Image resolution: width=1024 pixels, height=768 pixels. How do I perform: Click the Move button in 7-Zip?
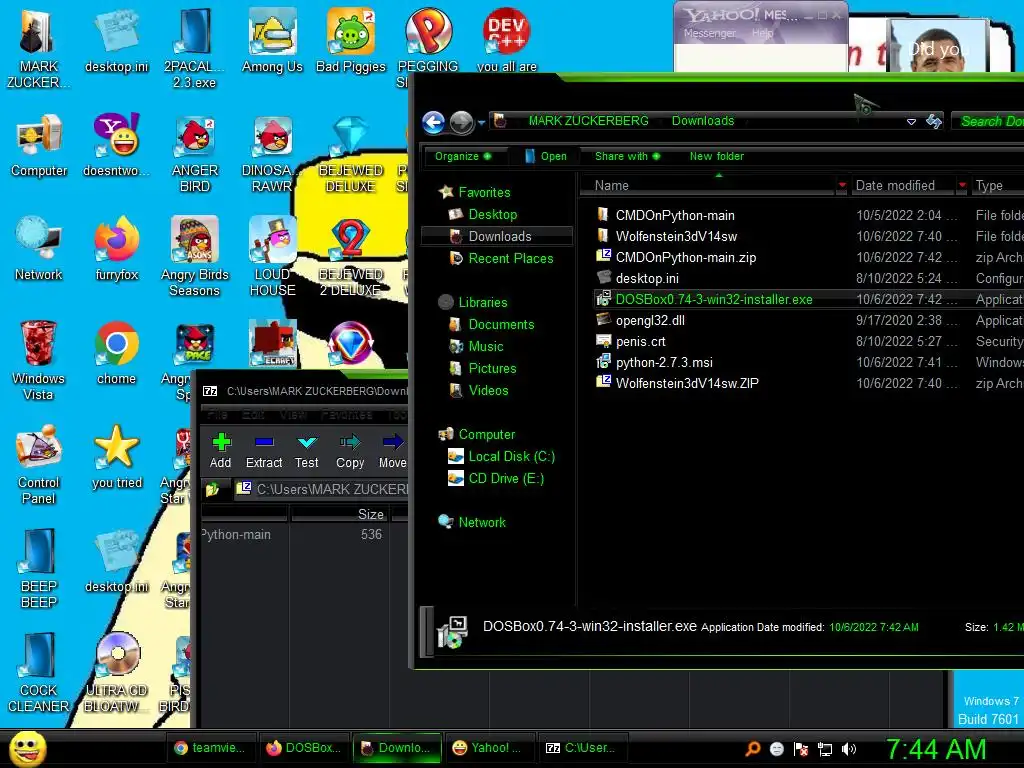pyautogui.click(x=392, y=451)
